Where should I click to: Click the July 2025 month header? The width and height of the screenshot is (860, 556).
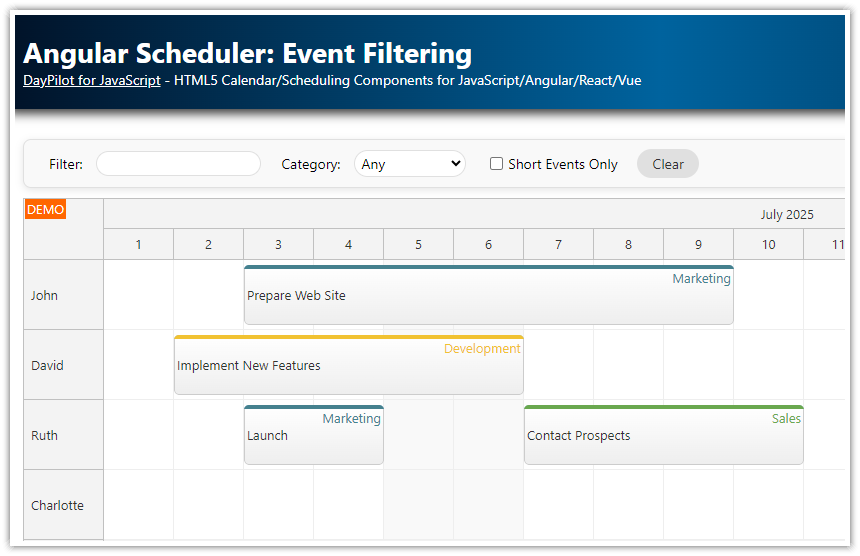click(x=786, y=214)
